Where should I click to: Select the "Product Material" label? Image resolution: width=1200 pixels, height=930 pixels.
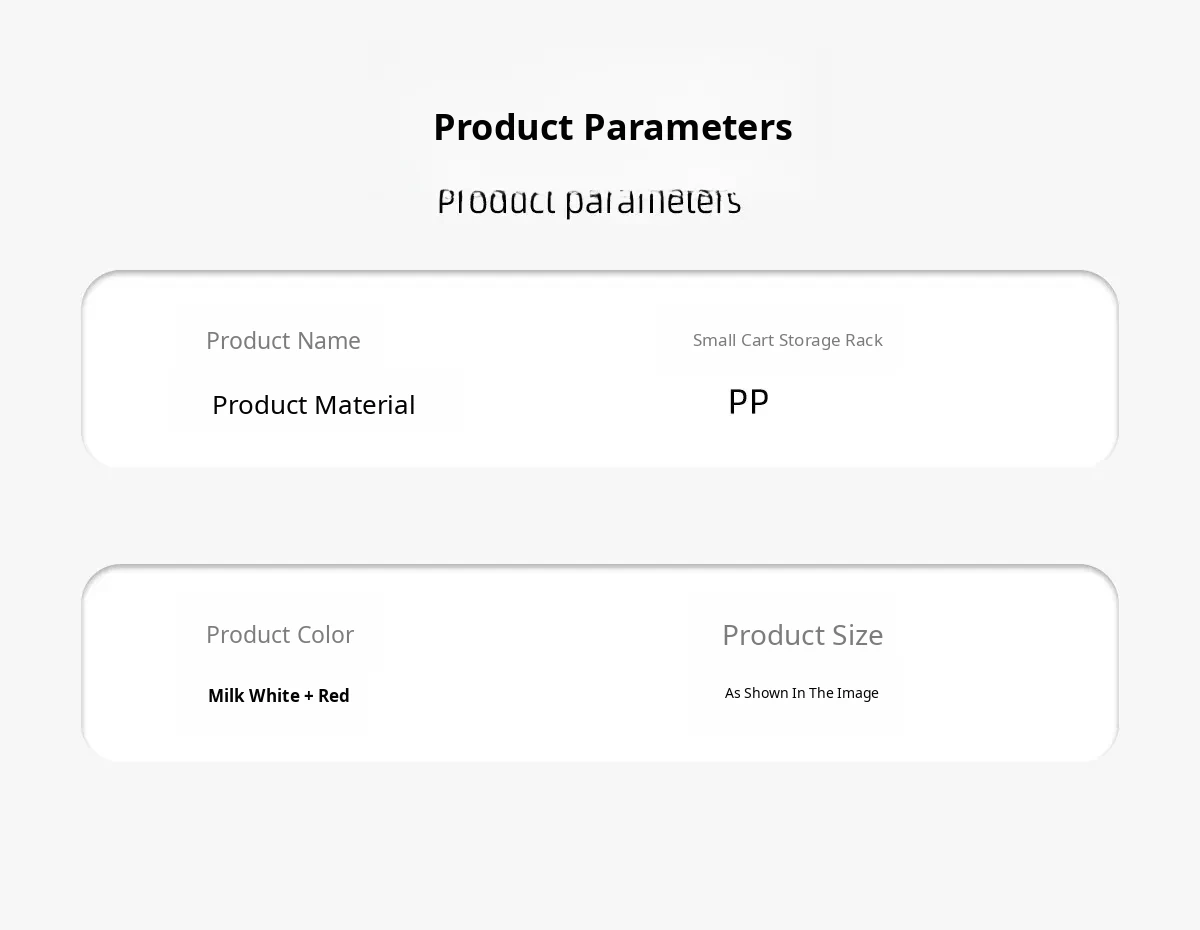pos(313,405)
